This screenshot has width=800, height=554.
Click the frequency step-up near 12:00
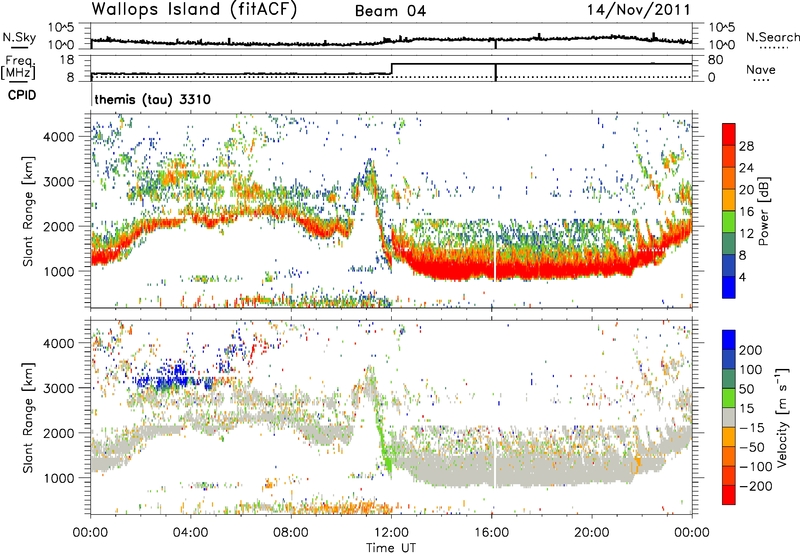coord(391,69)
